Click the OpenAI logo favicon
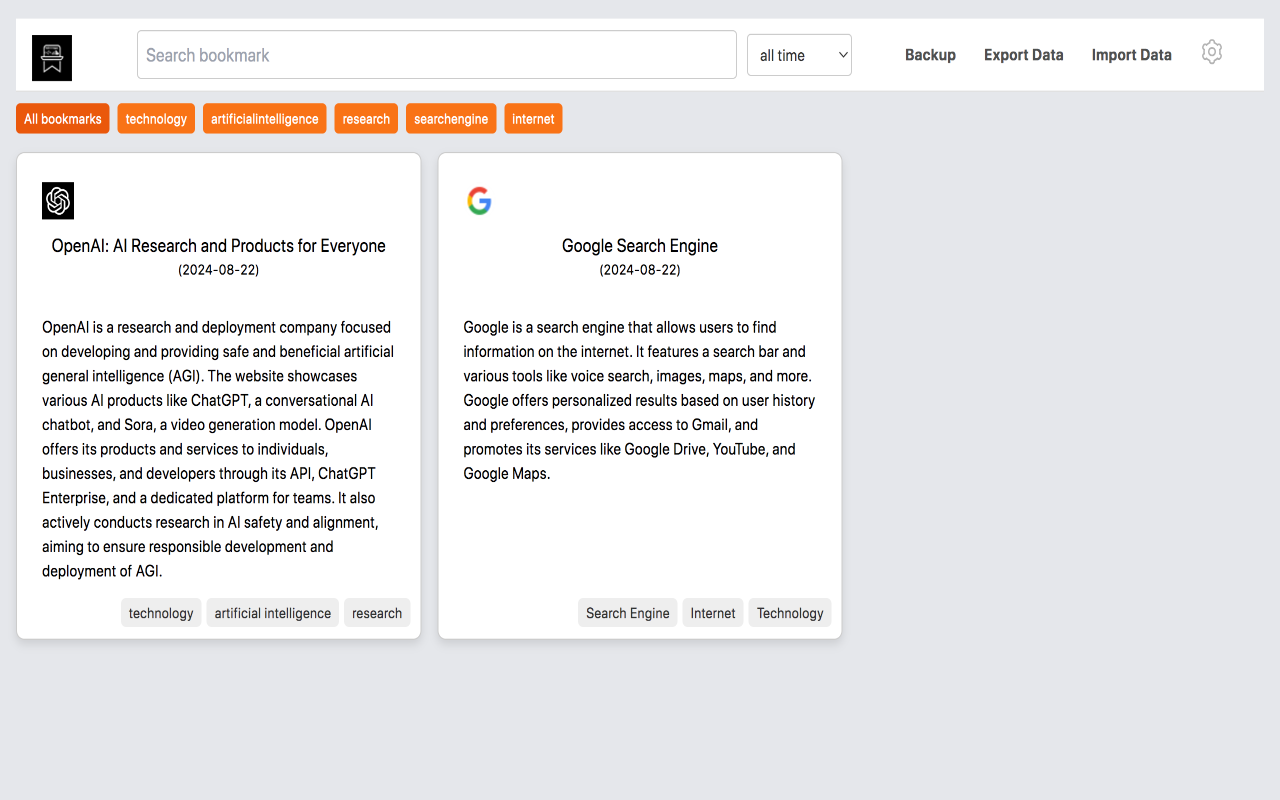Screen dimensions: 1280x800 58,201
